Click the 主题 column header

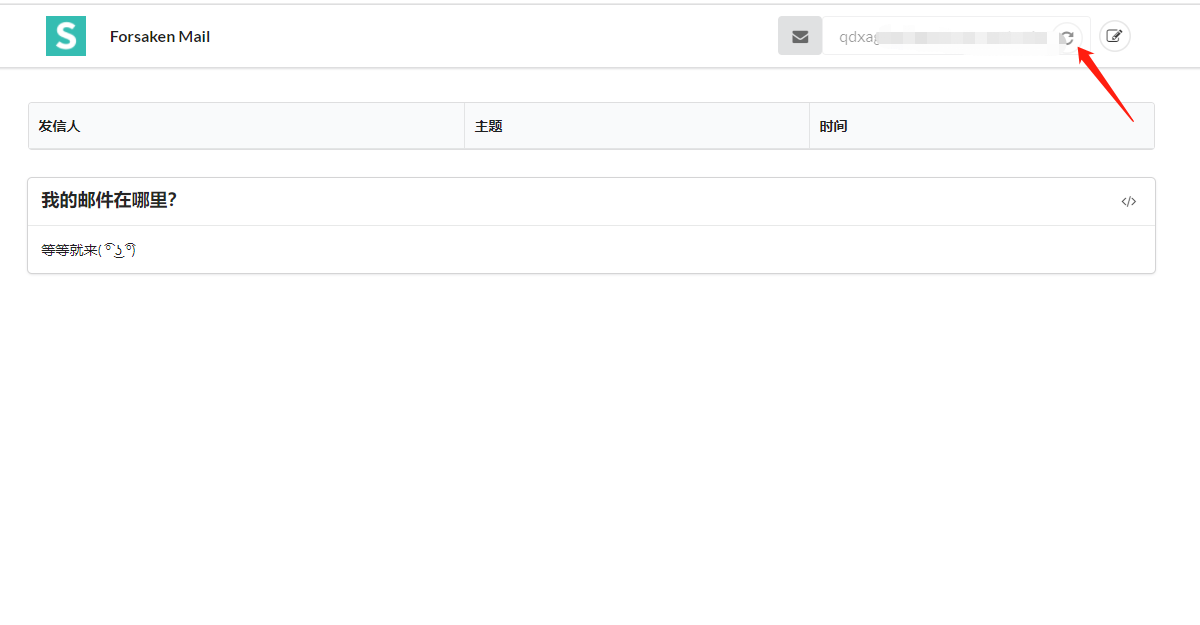point(637,126)
